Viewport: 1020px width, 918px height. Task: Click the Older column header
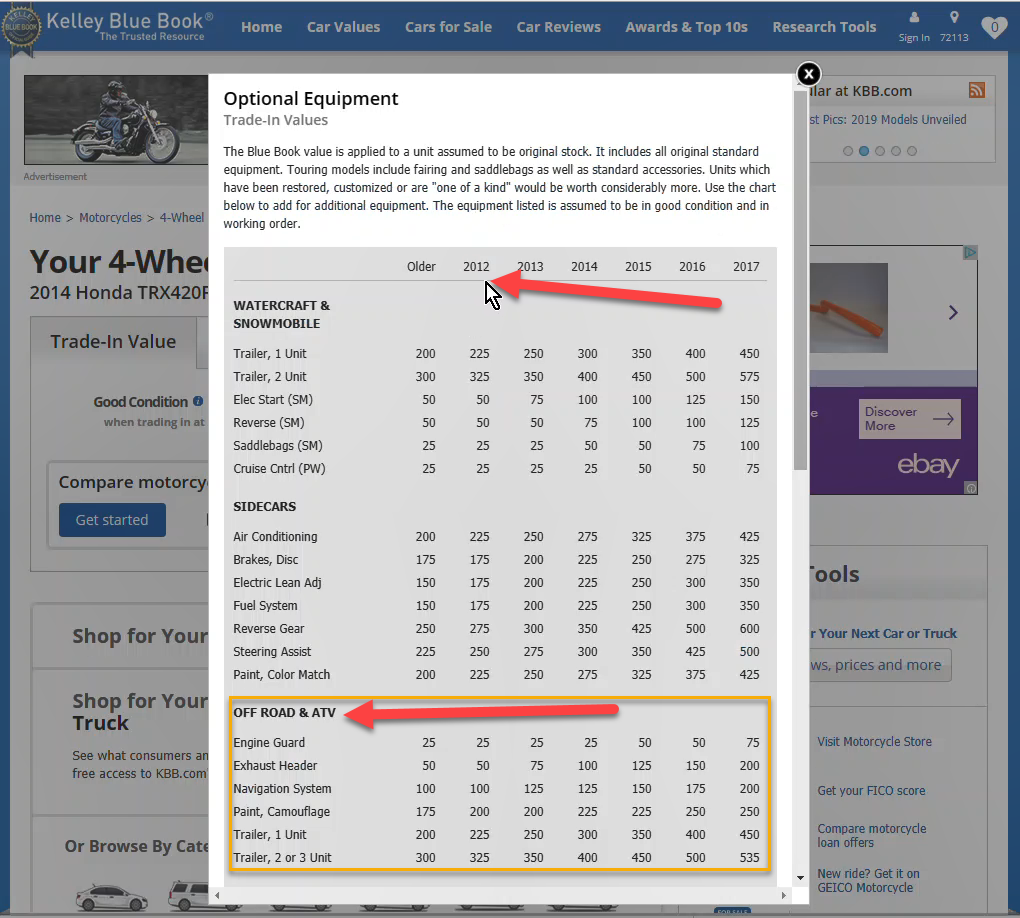tap(422, 267)
